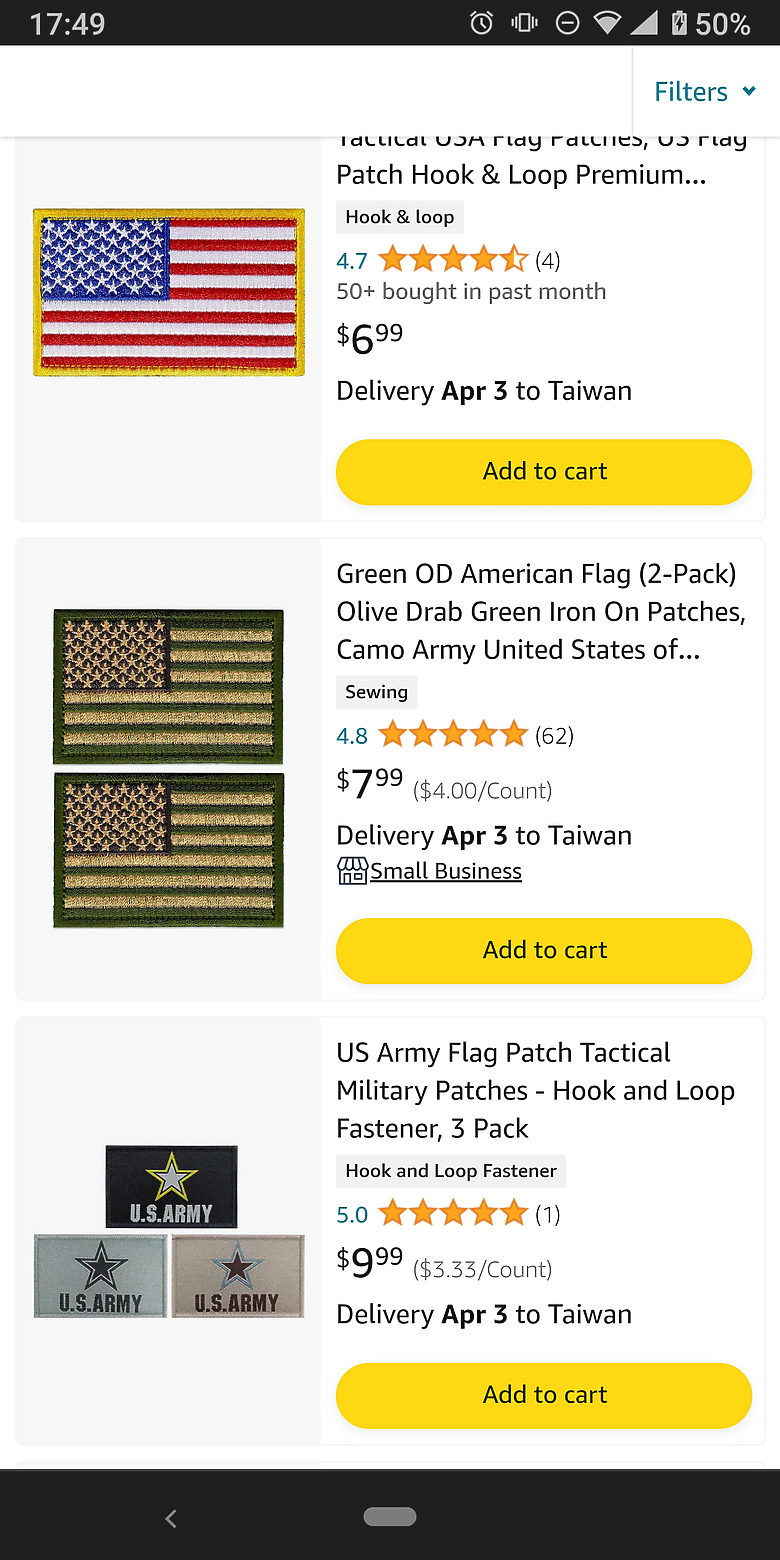Add the US Army 3 Pack to cart
Image resolution: width=780 pixels, height=1560 pixels.
coord(544,1395)
